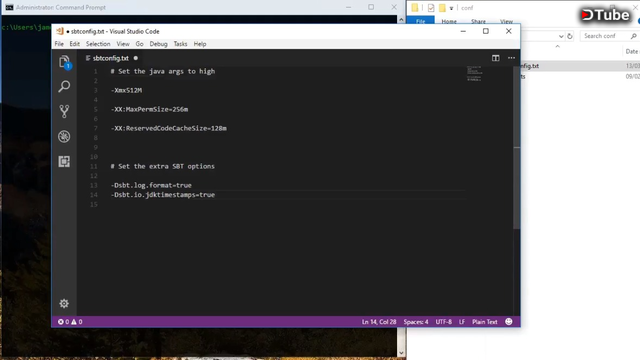This screenshot has height=360, width=640.
Task: Click the '# Set the java args to high' comment
Action: coord(163,71)
